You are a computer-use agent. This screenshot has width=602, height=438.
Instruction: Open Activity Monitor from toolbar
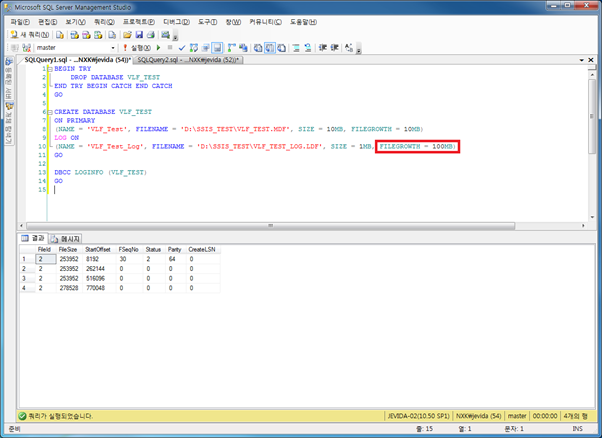pyautogui.click(x=165, y=35)
